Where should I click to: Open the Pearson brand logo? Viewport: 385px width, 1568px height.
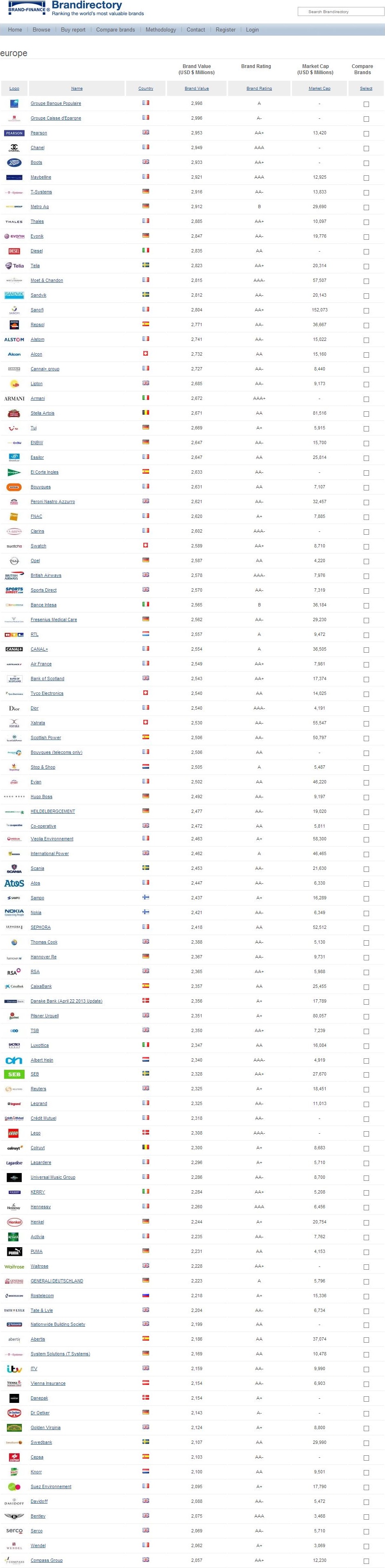coord(14,133)
